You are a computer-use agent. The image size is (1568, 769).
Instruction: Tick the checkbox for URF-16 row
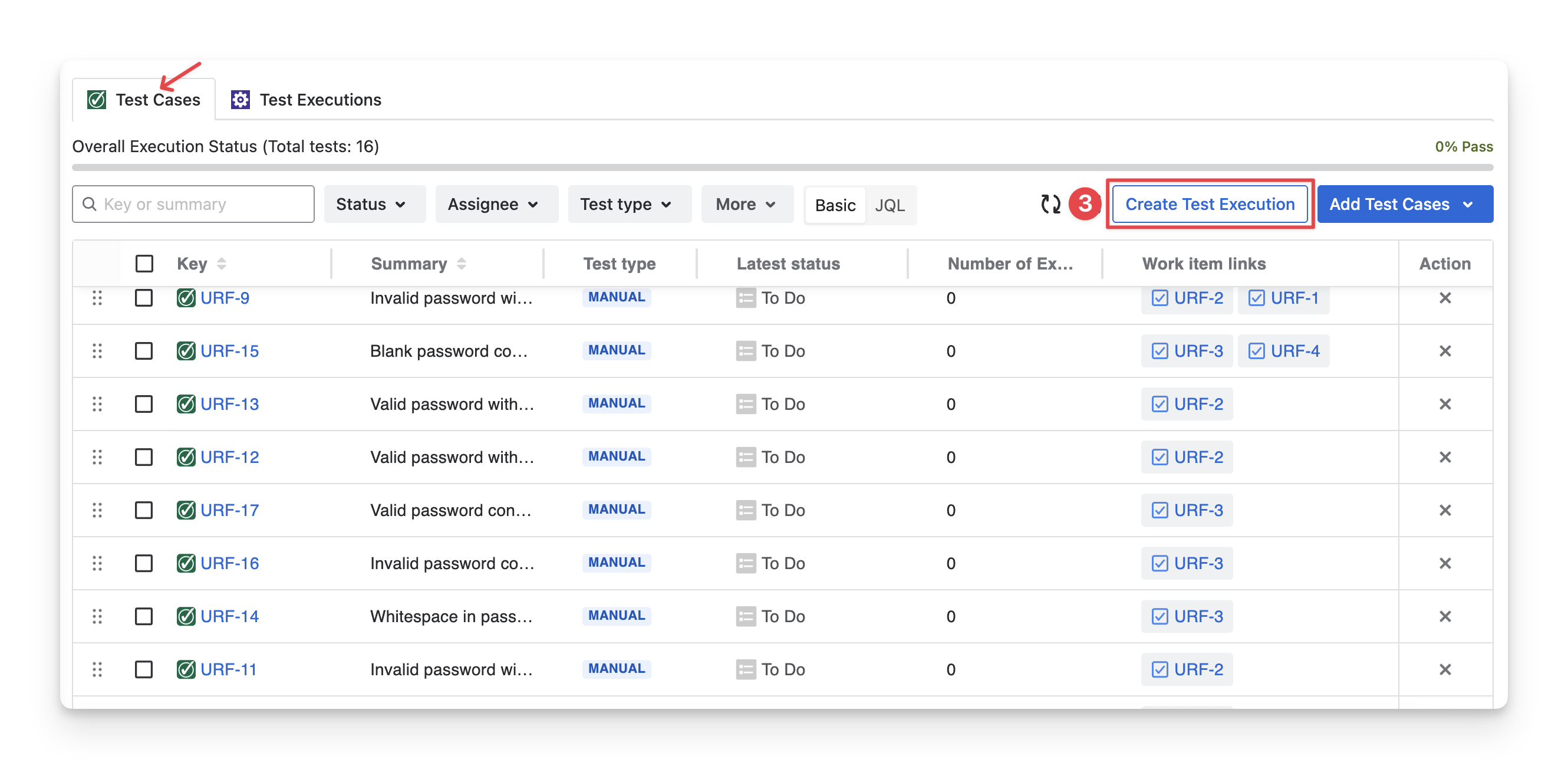(x=144, y=563)
